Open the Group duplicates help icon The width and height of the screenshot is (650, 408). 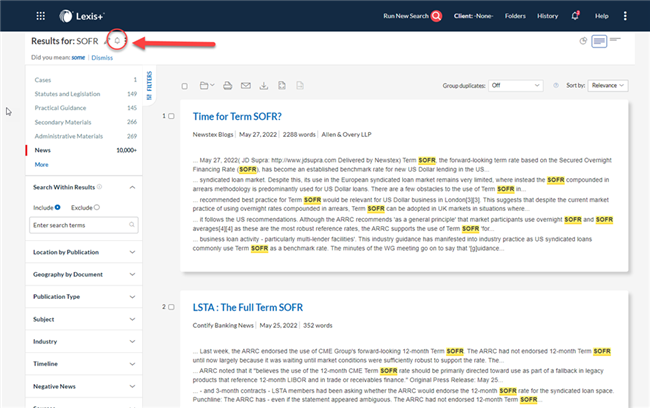pos(556,85)
